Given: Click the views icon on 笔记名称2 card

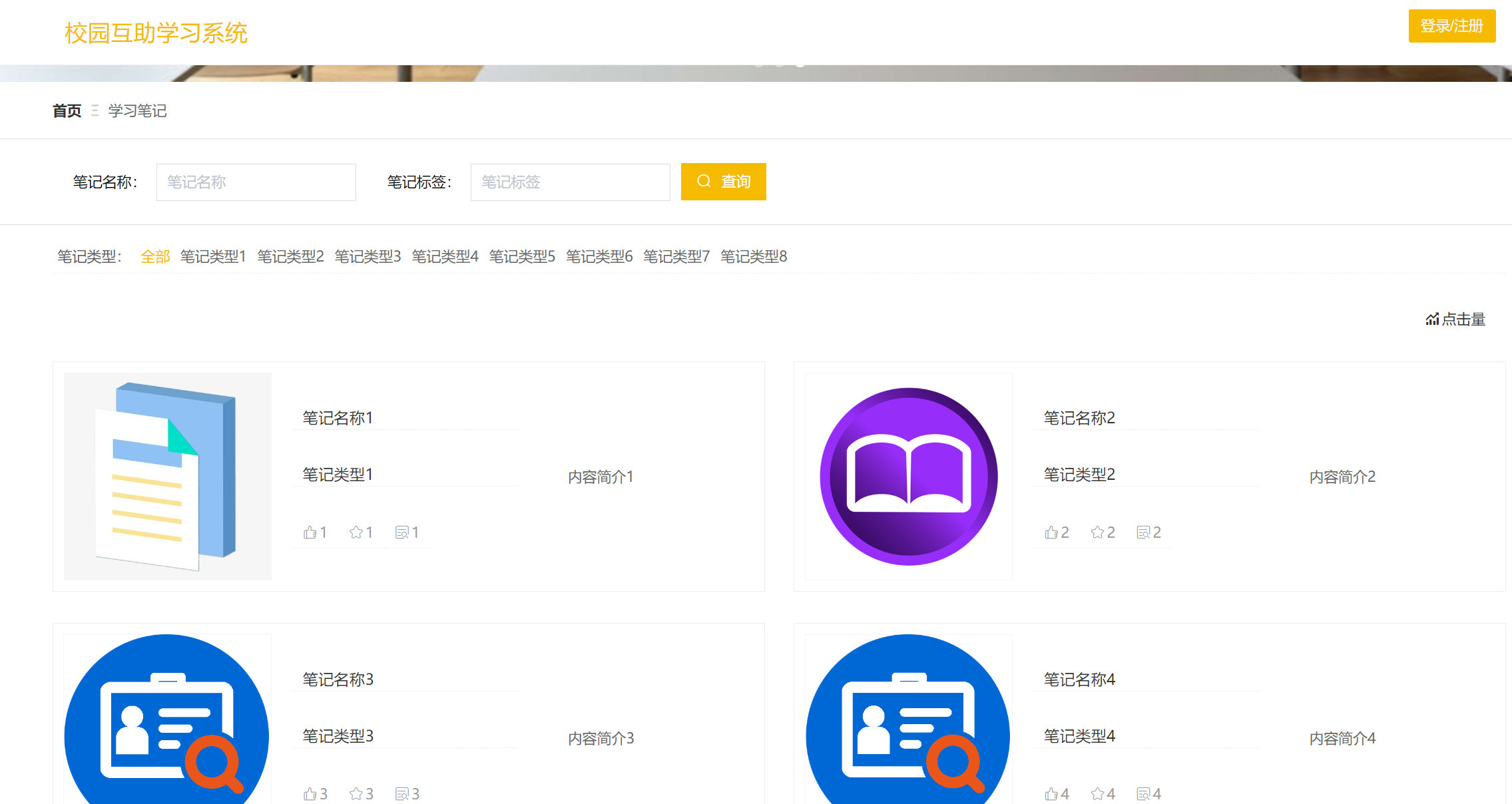Looking at the screenshot, I should (1144, 532).
